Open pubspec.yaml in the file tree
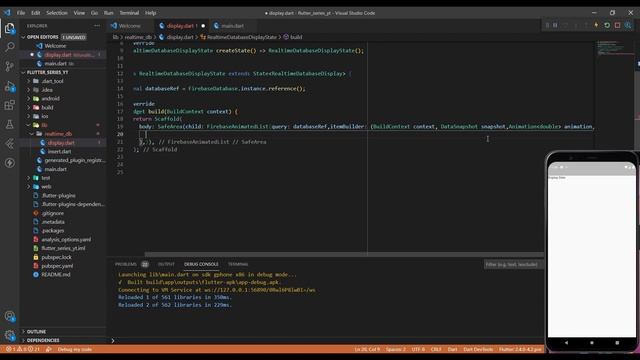The image size is (640, 360). coord(57,266)
